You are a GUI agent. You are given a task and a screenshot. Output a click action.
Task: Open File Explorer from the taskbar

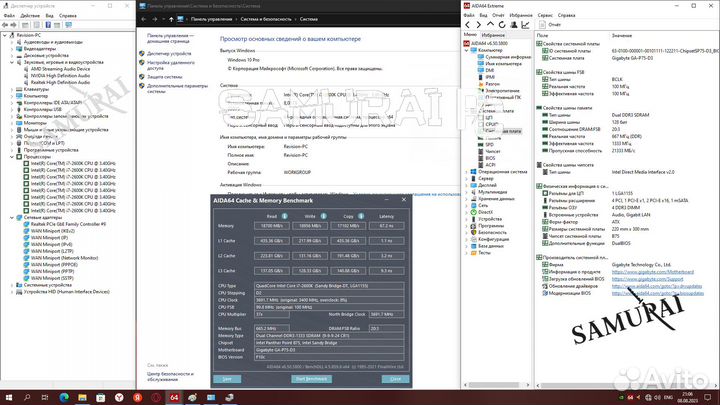pyautogui.click(x=82, y=397)
